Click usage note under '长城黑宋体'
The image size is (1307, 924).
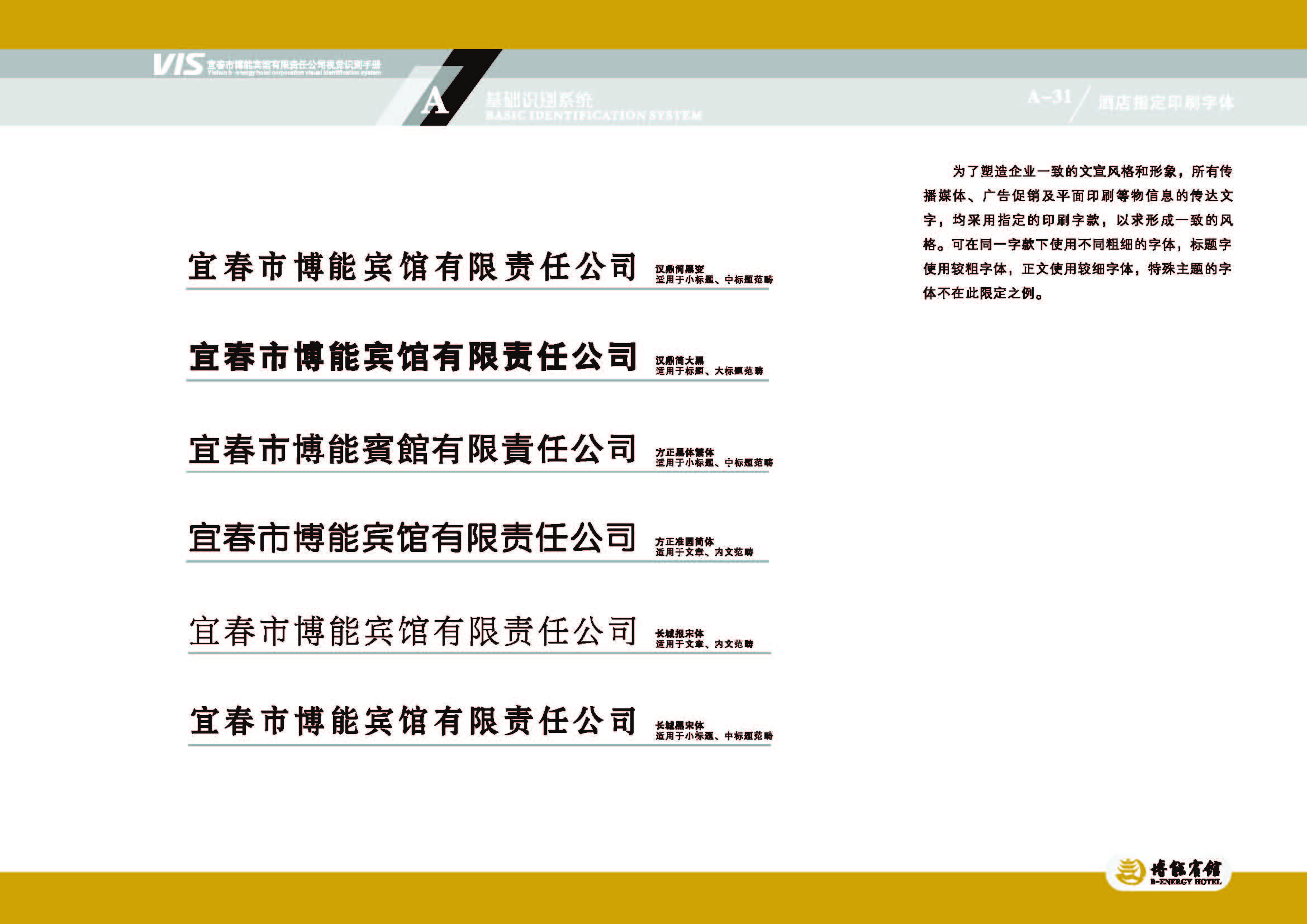(x=714, y=736)
